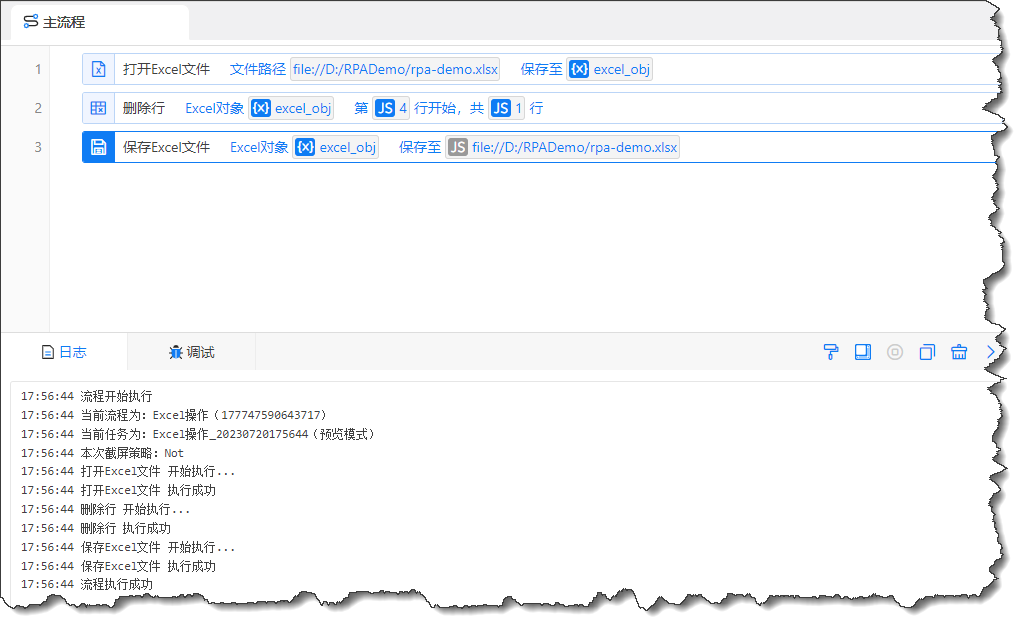Click the log format paint roller icon
The height and width of the screenshot is (634, 1030).
[831, 352]
